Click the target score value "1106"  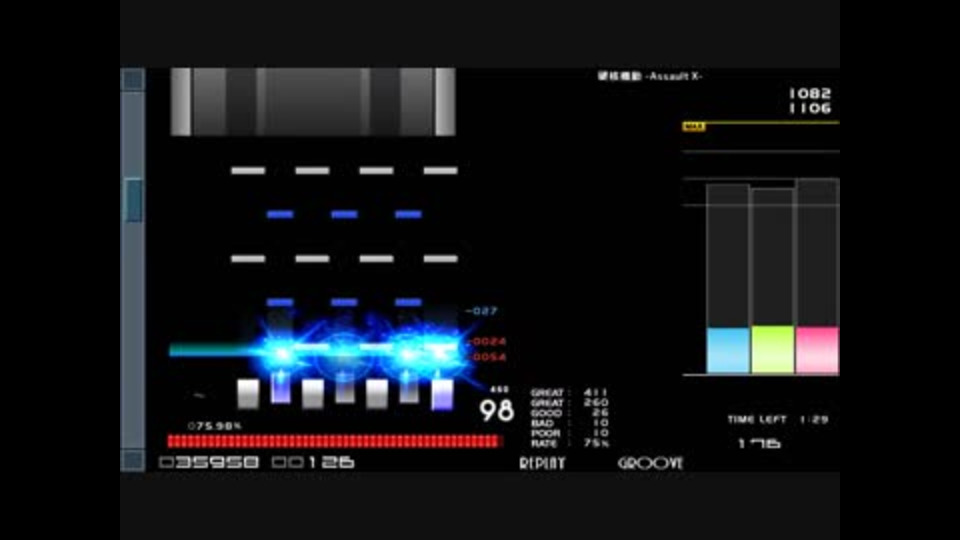click(810, 108)
